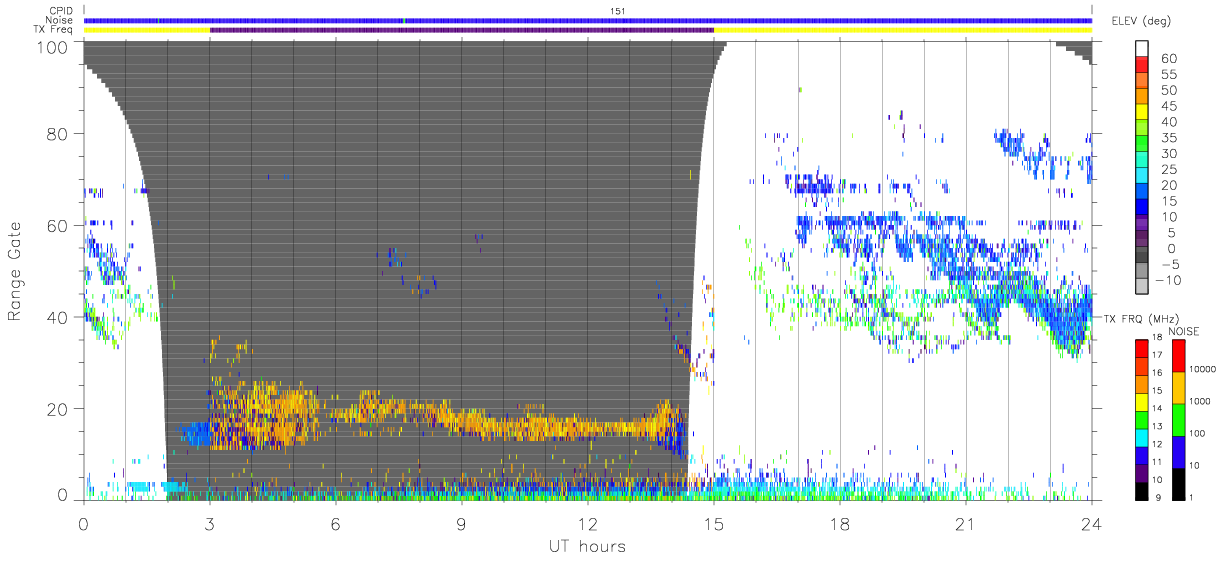1228x567 pixels.
Task: Click the orange 1000–10000 segment of the NOISE colorbar
Action: [x=1178, y=386]
